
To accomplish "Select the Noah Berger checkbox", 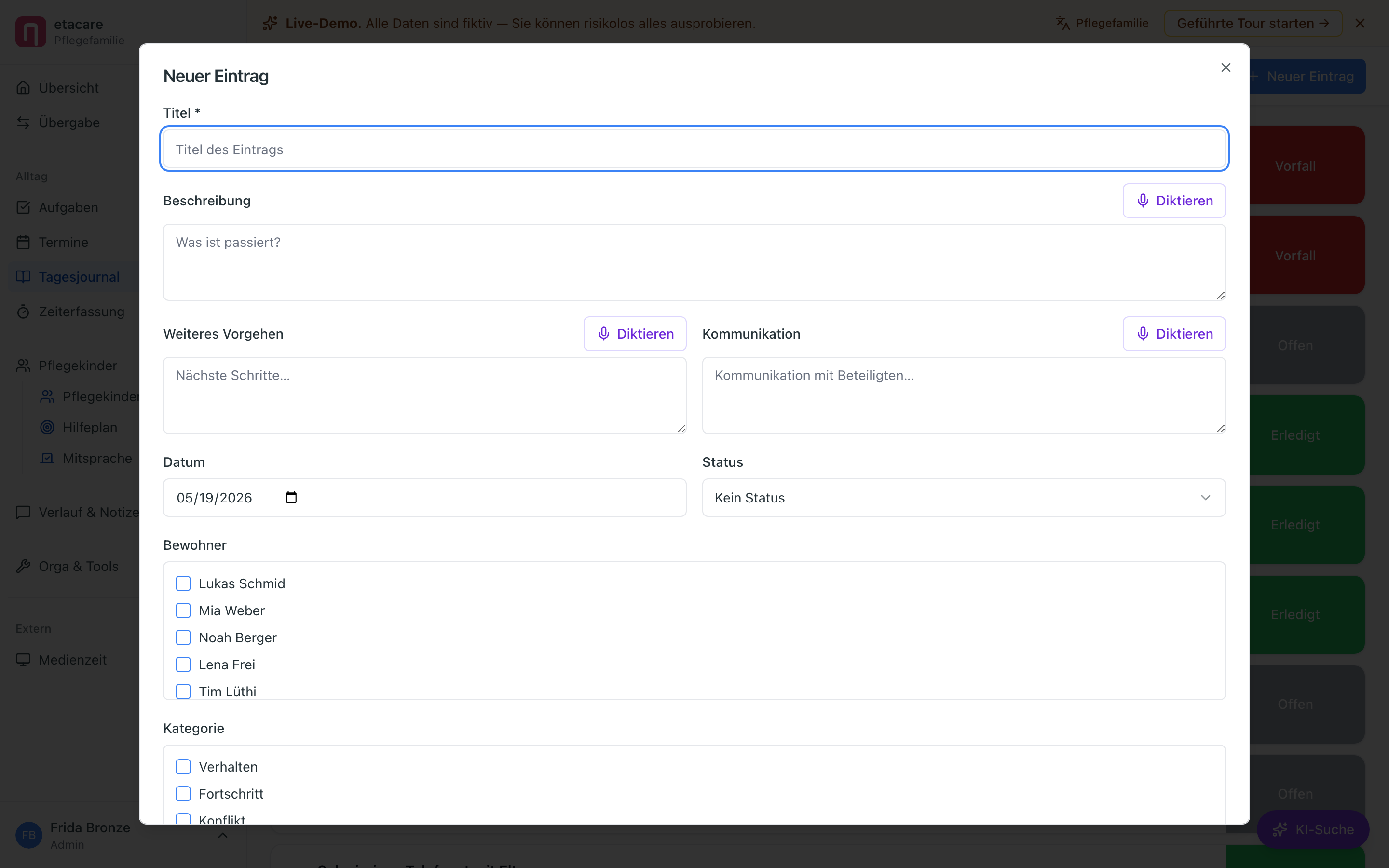I will [183, 637].
